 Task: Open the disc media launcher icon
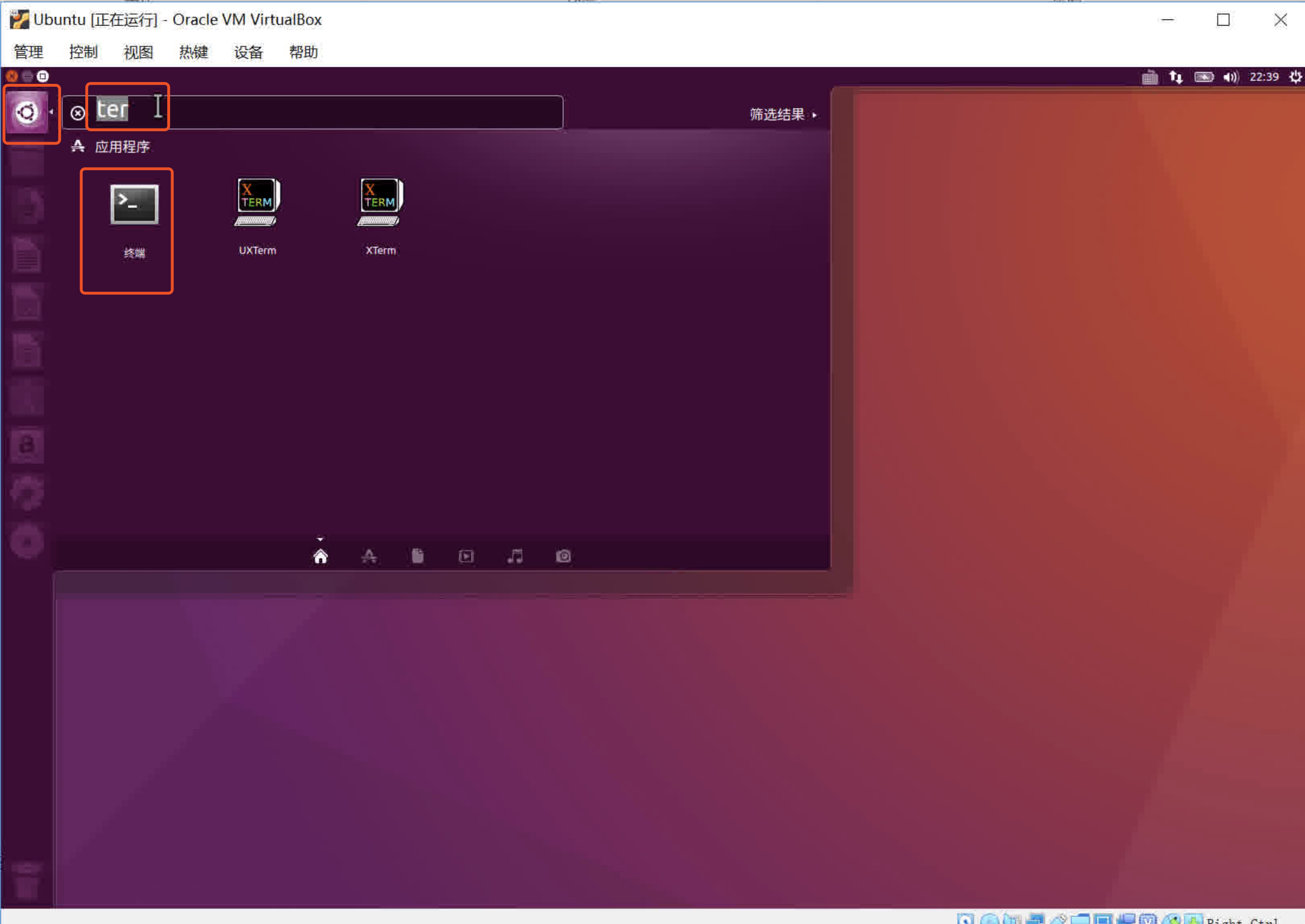[x=27, y=541]
